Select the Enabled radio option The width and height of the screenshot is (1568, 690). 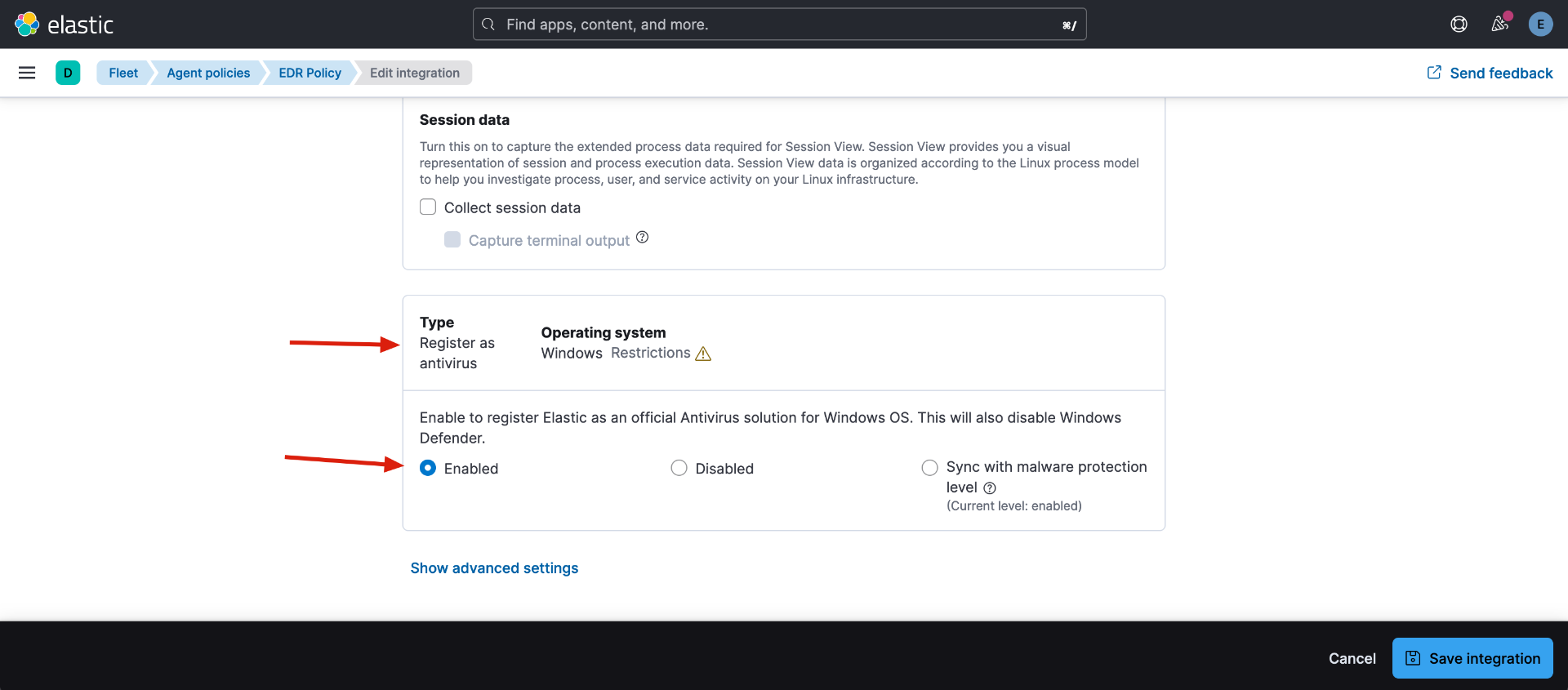click(428, 468)
